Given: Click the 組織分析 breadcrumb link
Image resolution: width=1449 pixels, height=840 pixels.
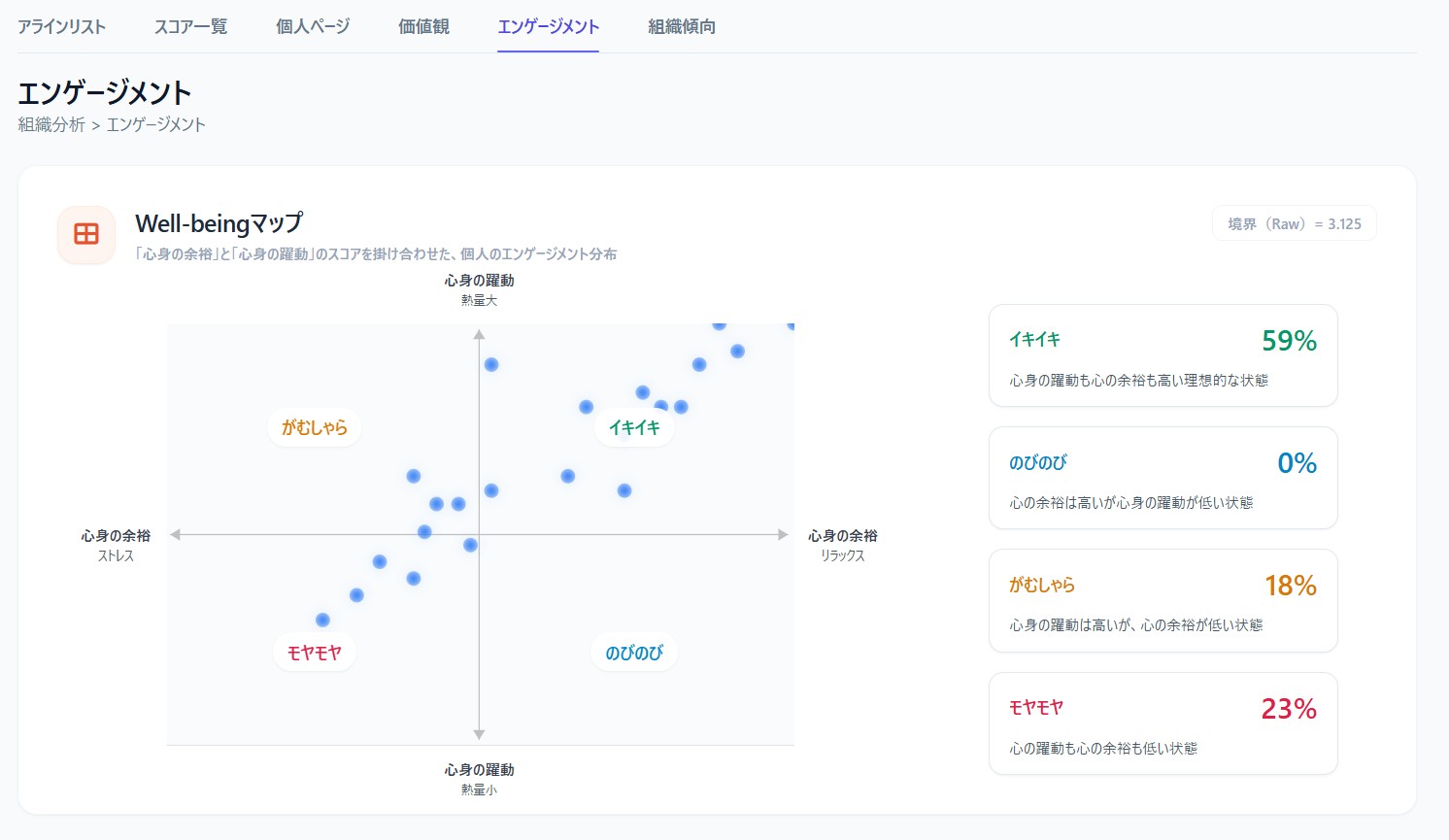Looking at the screenshot, I should coord(51,124).
